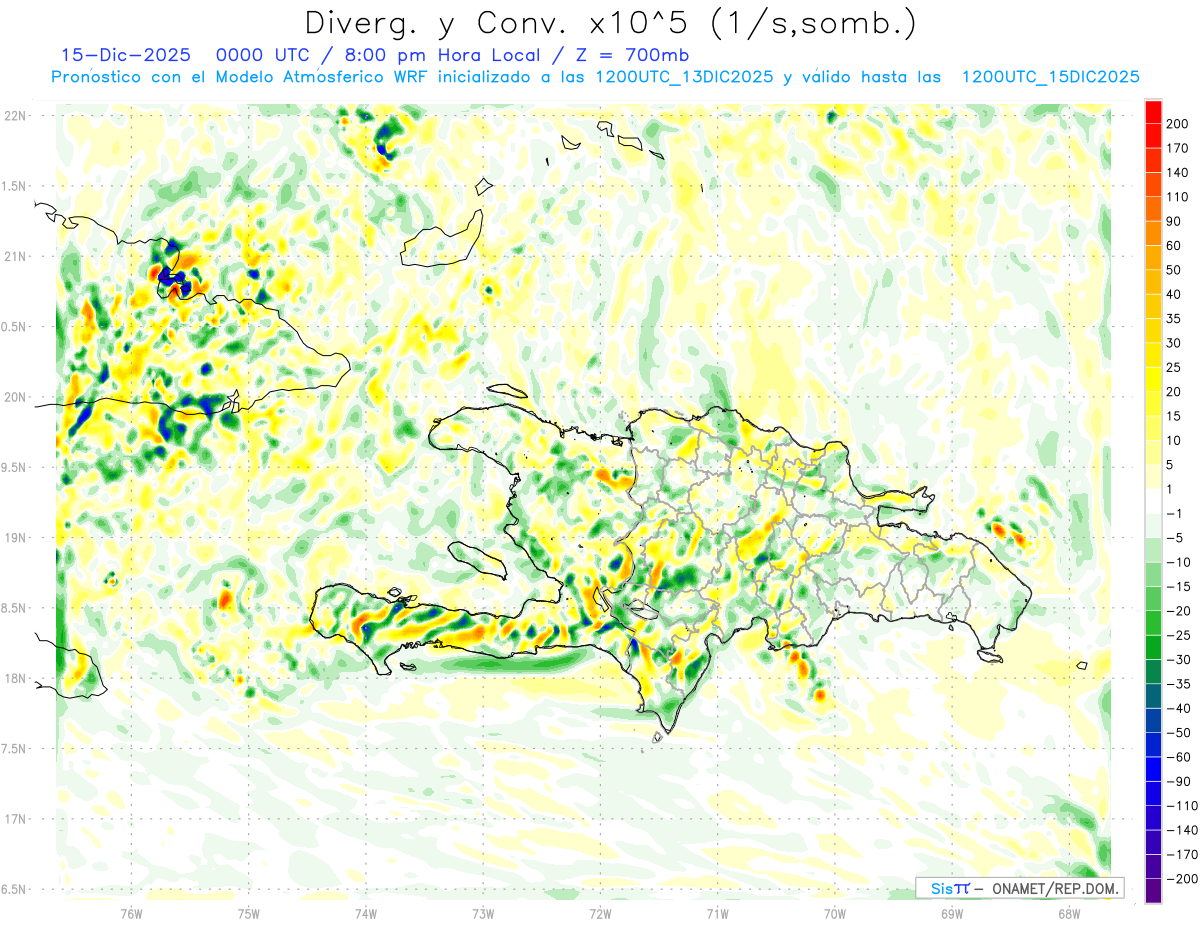Click the positive '200' colorbar value

1179,124
